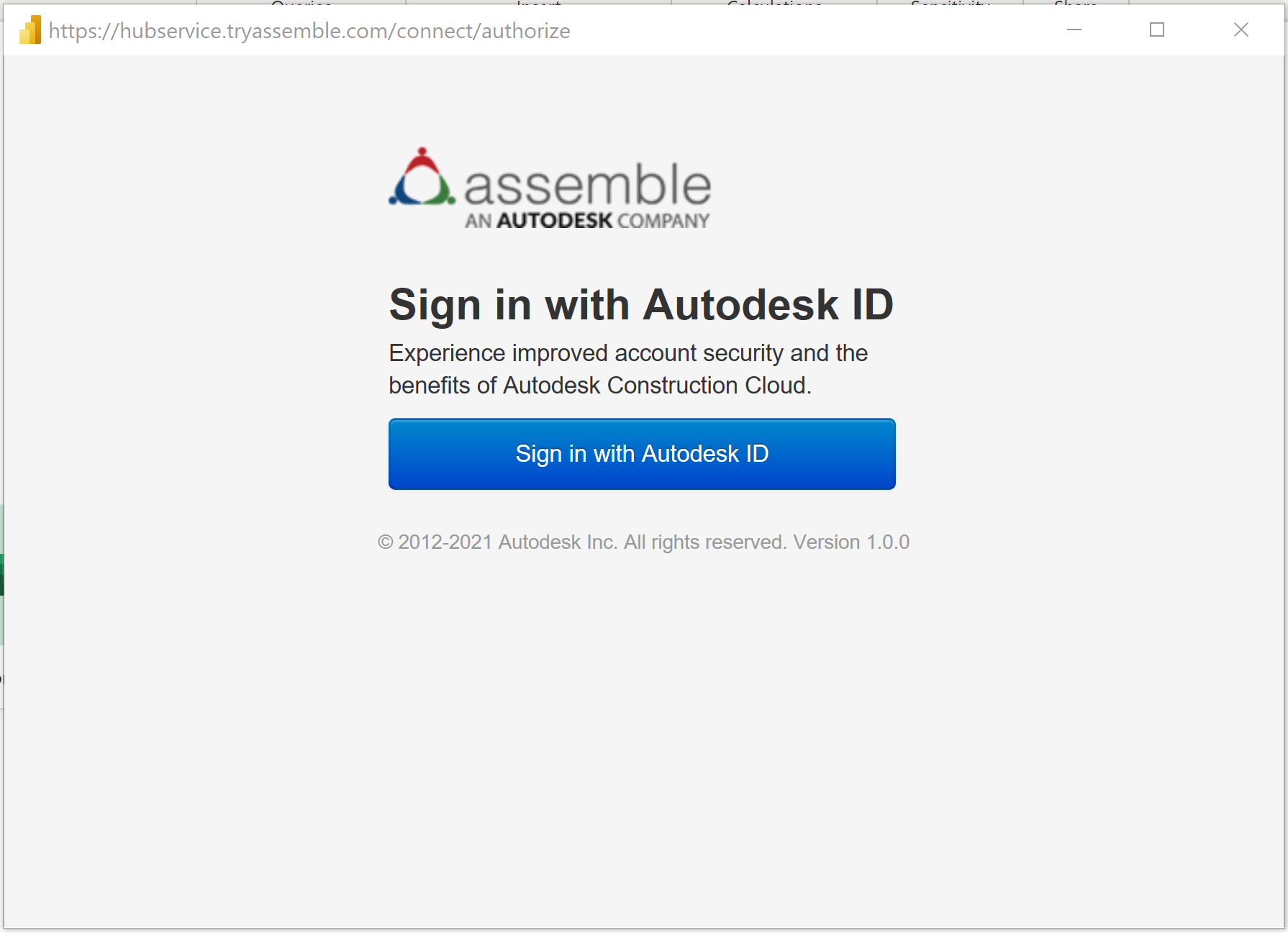Click the hubservice.tryassemble.com address text
The height and width of the screenshot is (933, 1288).
309,31
